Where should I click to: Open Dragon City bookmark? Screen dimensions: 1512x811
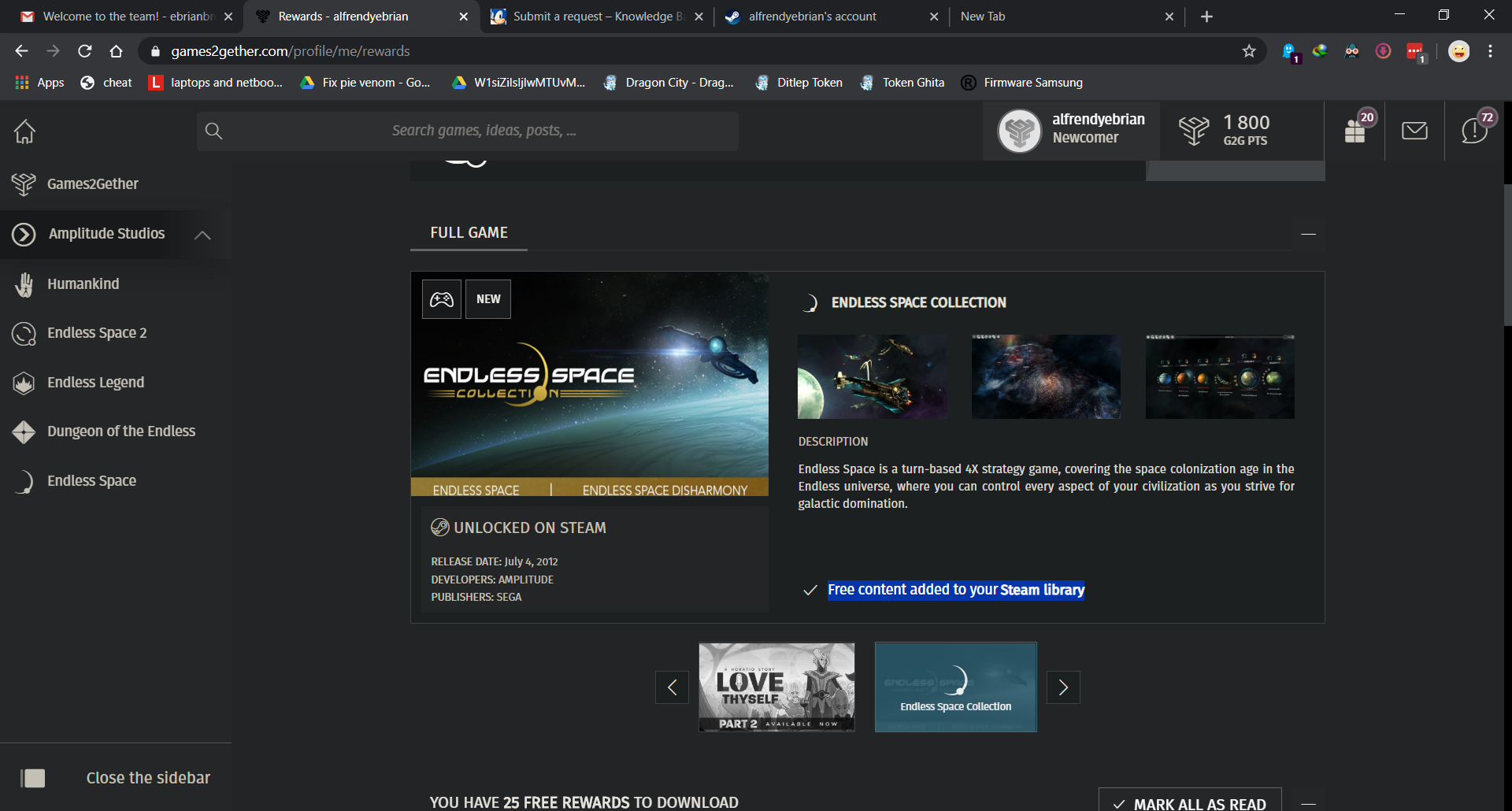(x=669, y=83)
